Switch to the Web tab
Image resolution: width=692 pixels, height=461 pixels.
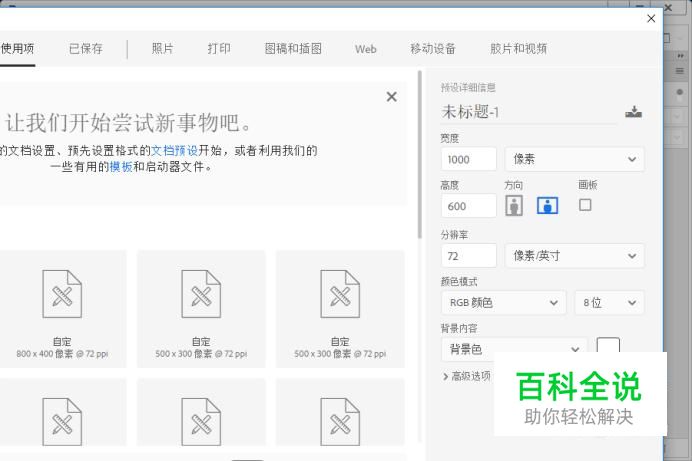pyautogui.click(x=366, y=49)
